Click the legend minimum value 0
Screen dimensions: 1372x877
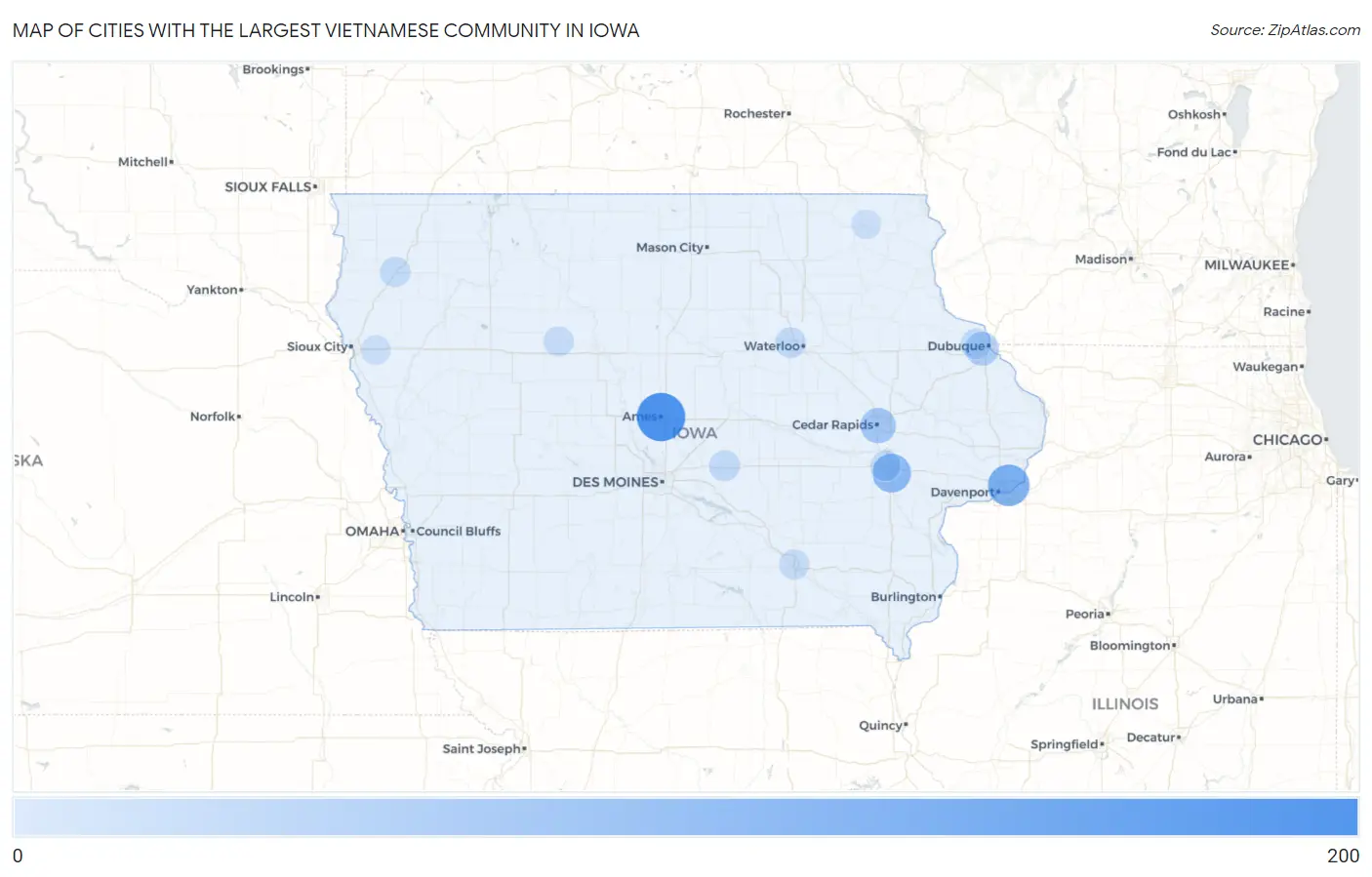(18, 856)
